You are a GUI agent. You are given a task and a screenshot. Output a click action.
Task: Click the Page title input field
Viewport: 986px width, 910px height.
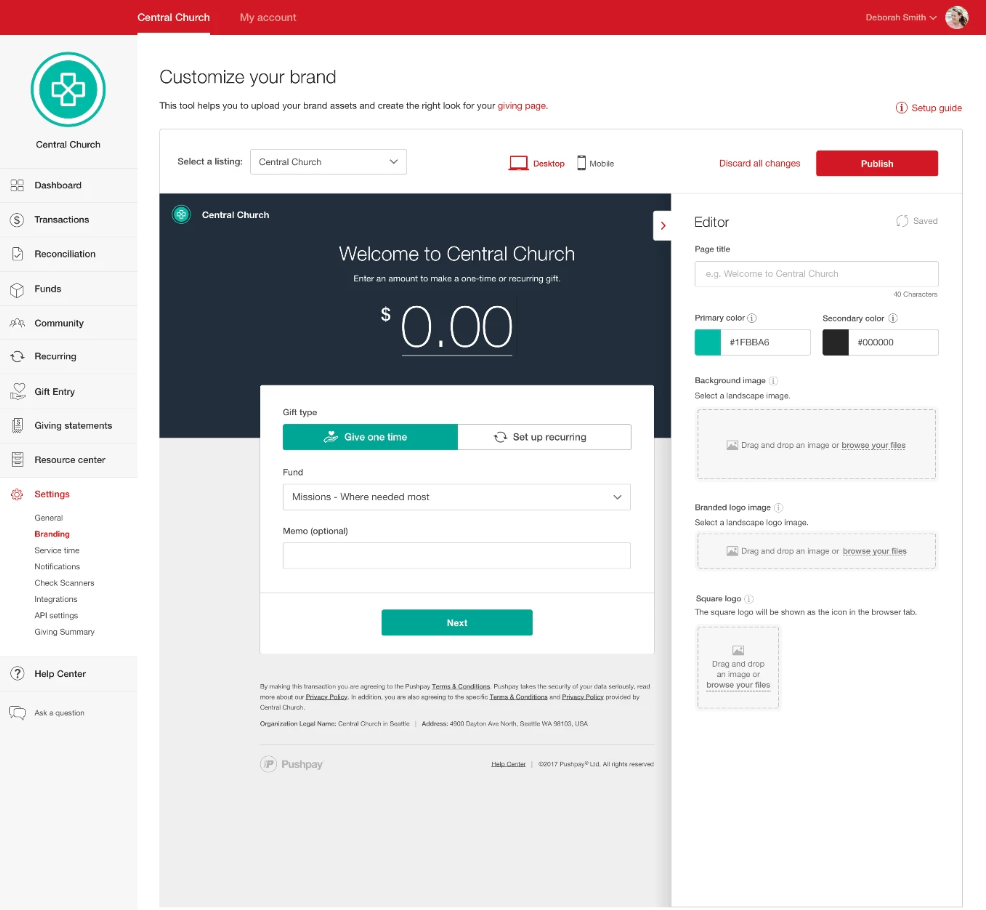(x=816, y=273)
